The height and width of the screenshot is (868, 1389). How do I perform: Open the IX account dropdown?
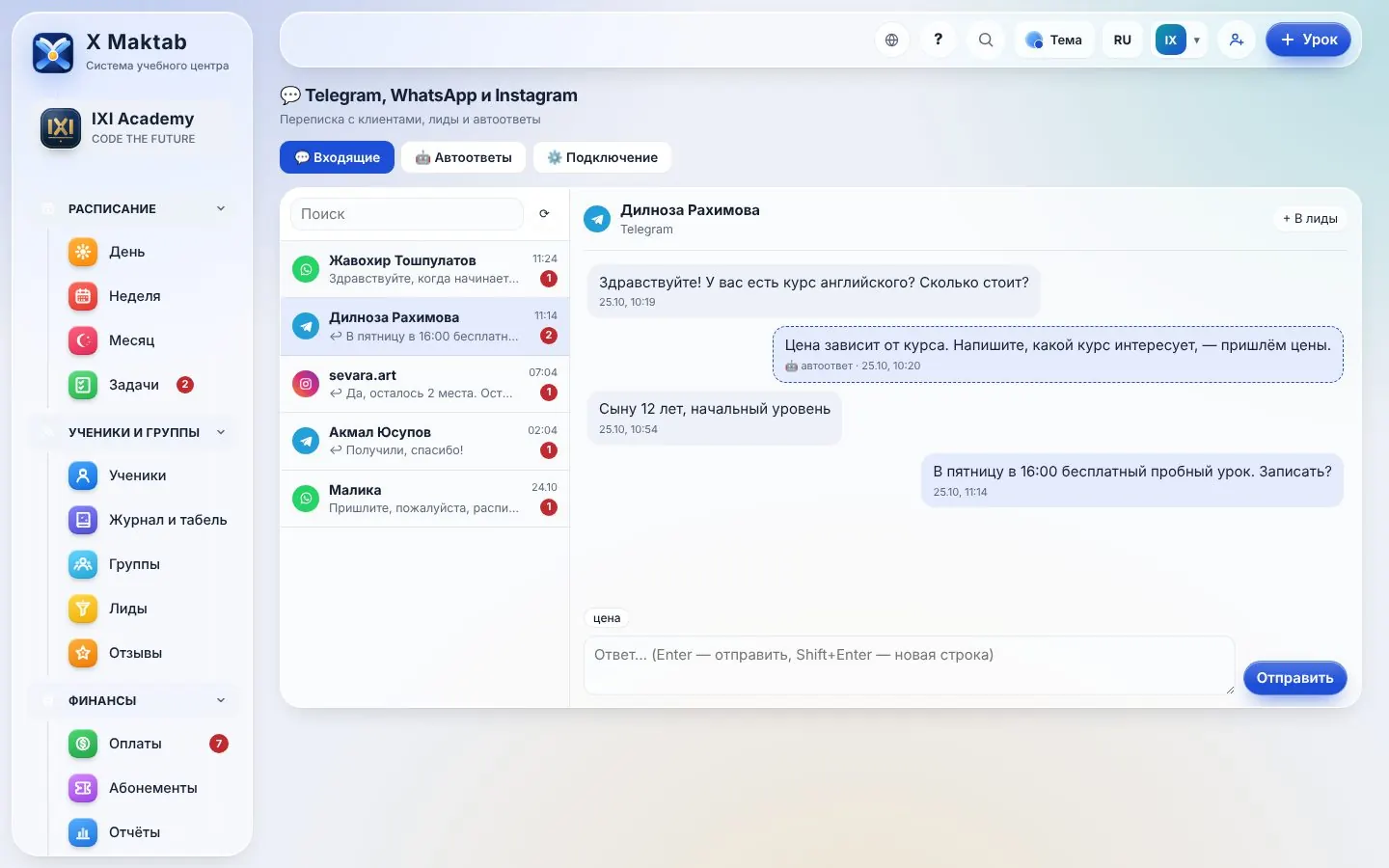[x=1179, y=40]
